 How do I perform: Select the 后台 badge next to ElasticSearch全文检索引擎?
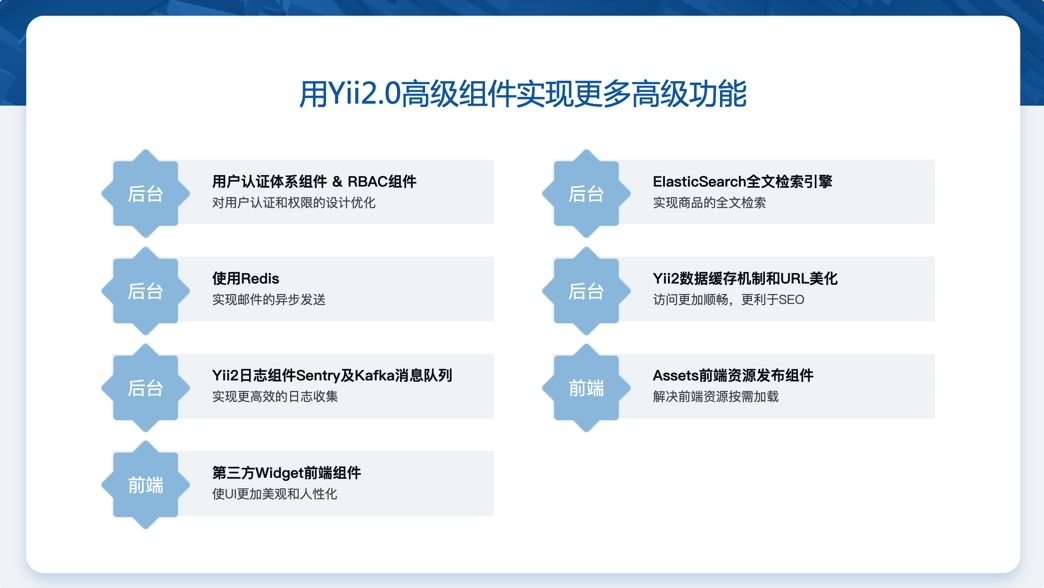(x=586, y=194)
